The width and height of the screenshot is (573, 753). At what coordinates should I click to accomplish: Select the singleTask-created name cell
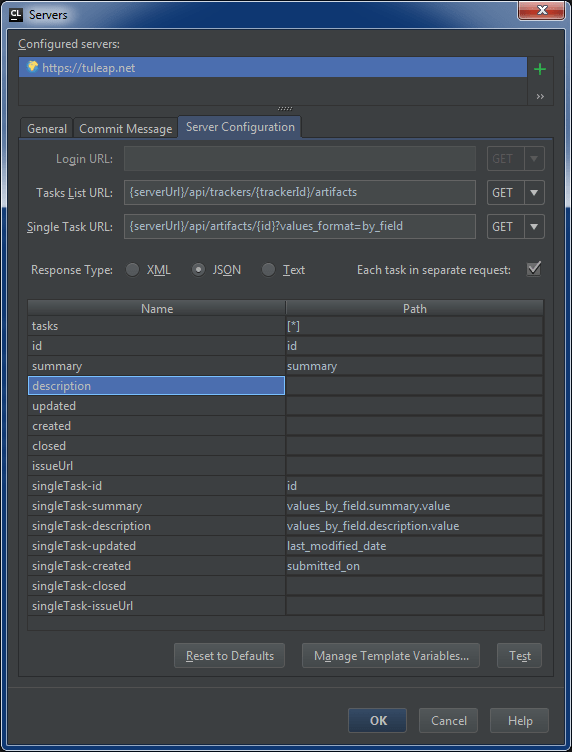pos(157,566)
